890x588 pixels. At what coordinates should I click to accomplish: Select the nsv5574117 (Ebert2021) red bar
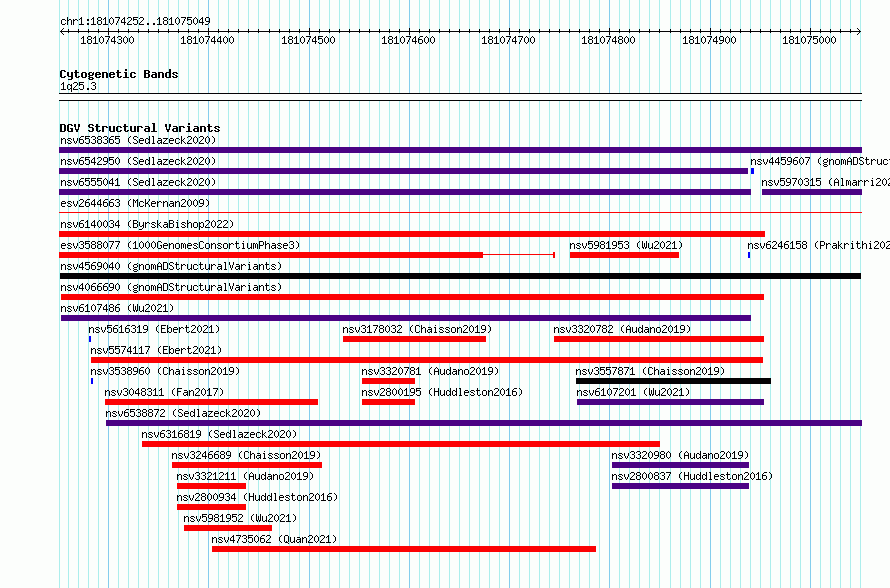[x=427, y=360]
